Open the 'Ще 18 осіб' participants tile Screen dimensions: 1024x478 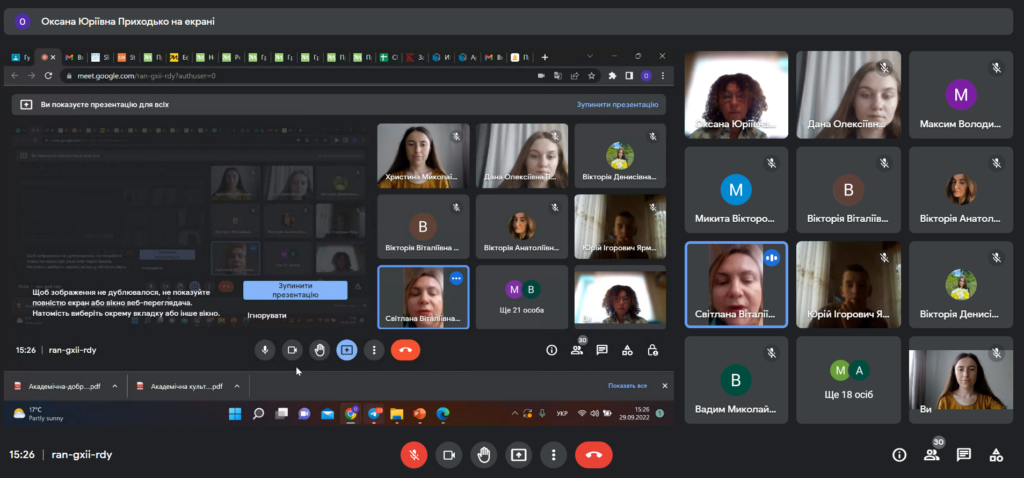pyautogui.click(x=850, y=380)
